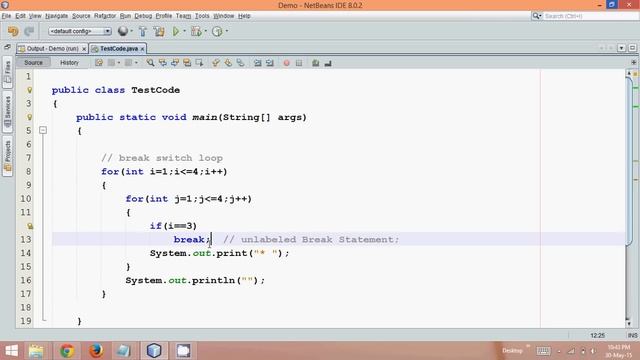Open the default config combo box
The image size is (640, 360).
click(x=80, y=31)
